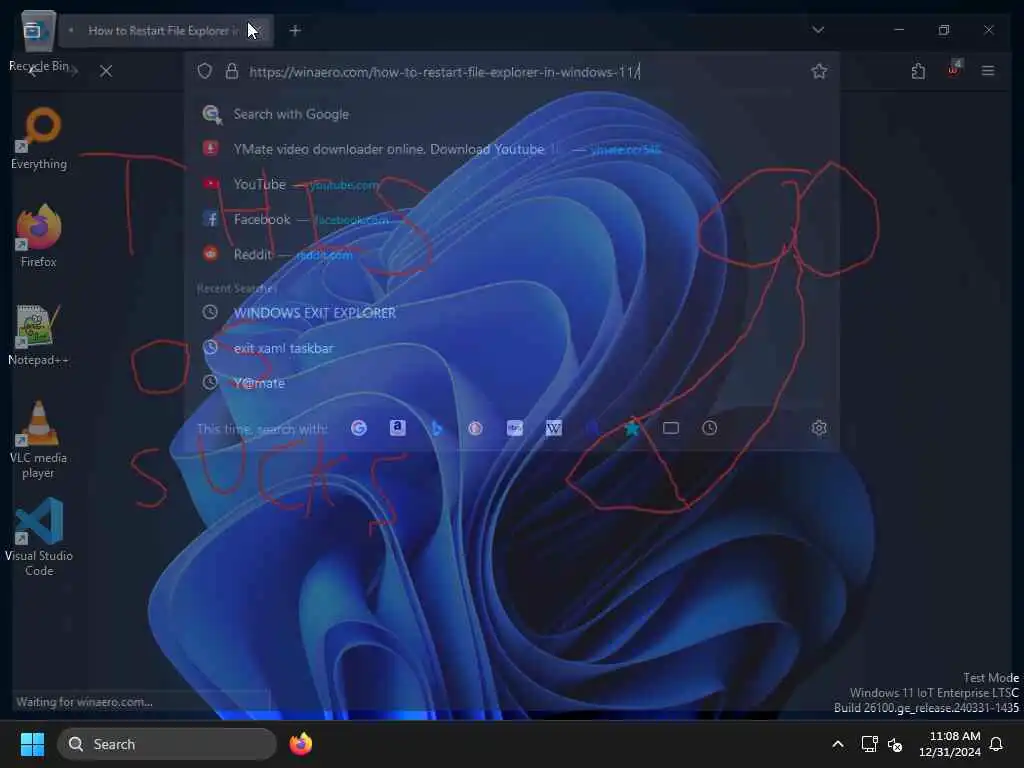Open the clock and date 11:08 AM
Image resolution: width=1024 pixels, height=768 pixels.
950,744
